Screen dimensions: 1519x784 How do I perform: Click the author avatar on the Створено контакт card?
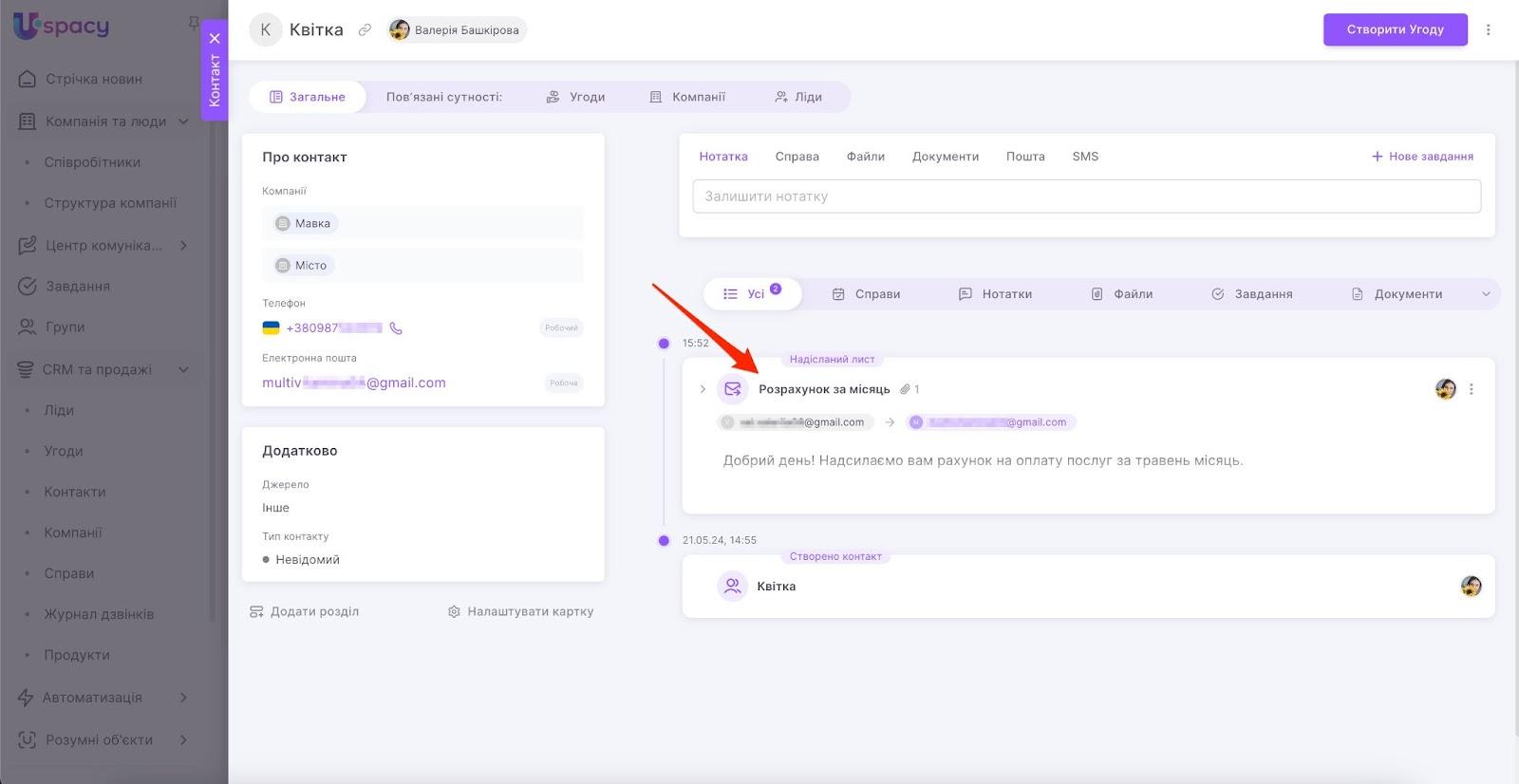(x=1471, y=587)
